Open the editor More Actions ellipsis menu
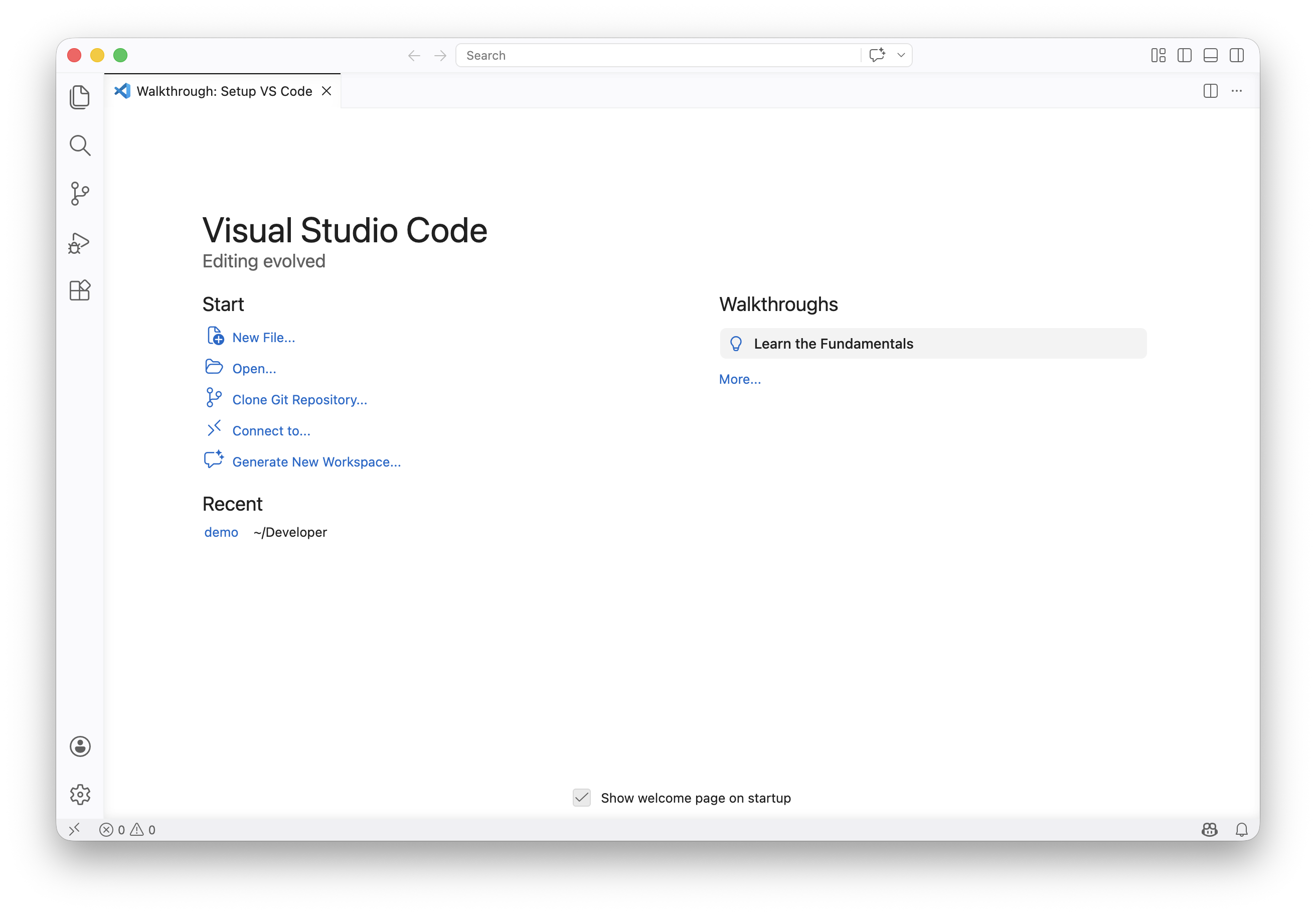The image size is (1316, 915). point(1237,91)
